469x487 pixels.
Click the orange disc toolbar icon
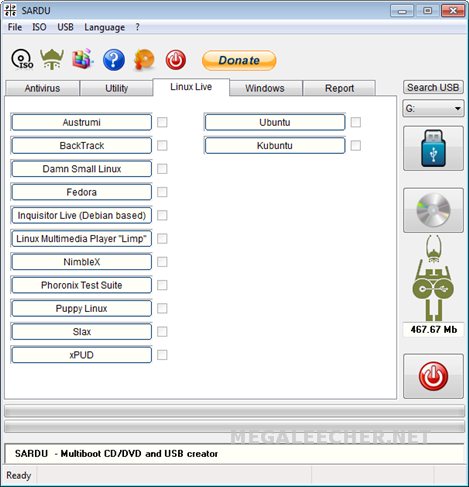(144, 60)
